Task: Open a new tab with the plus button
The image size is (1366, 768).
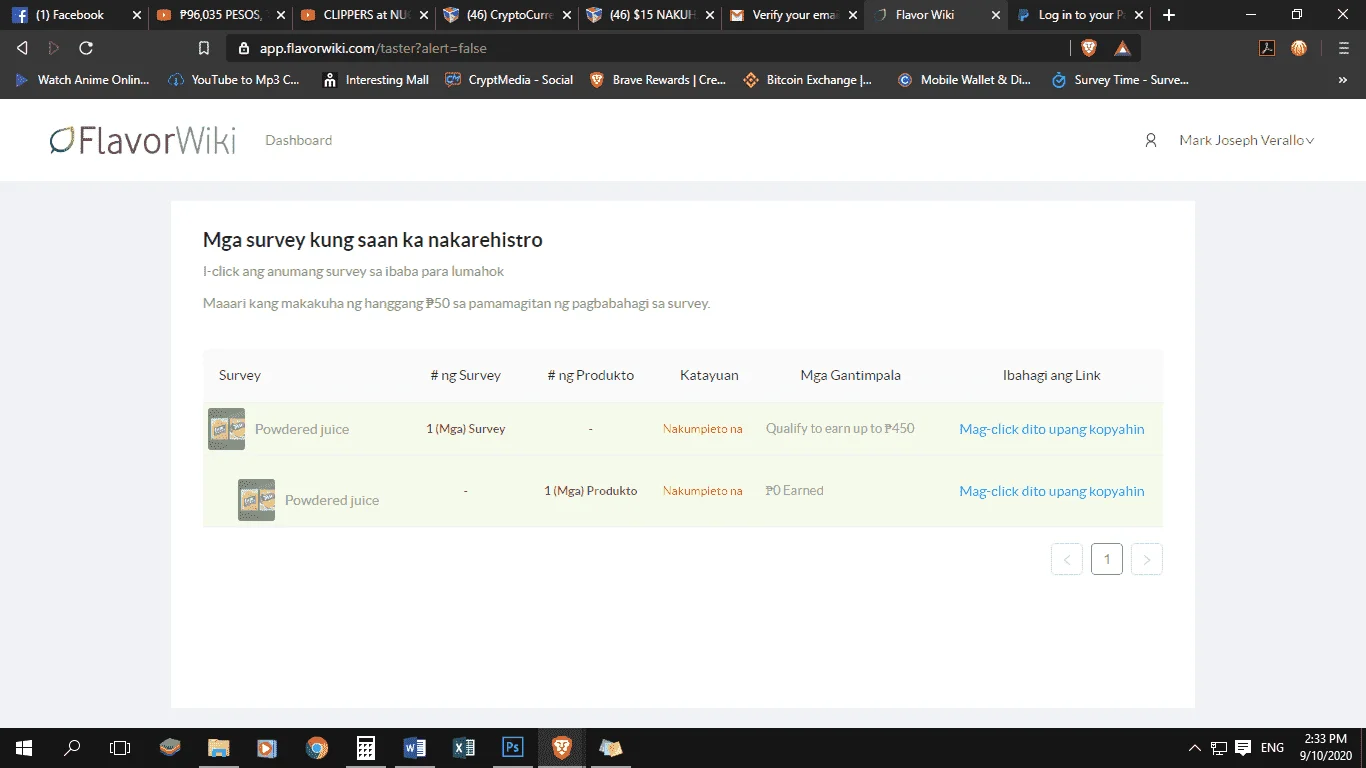Action: (1169, 15)
